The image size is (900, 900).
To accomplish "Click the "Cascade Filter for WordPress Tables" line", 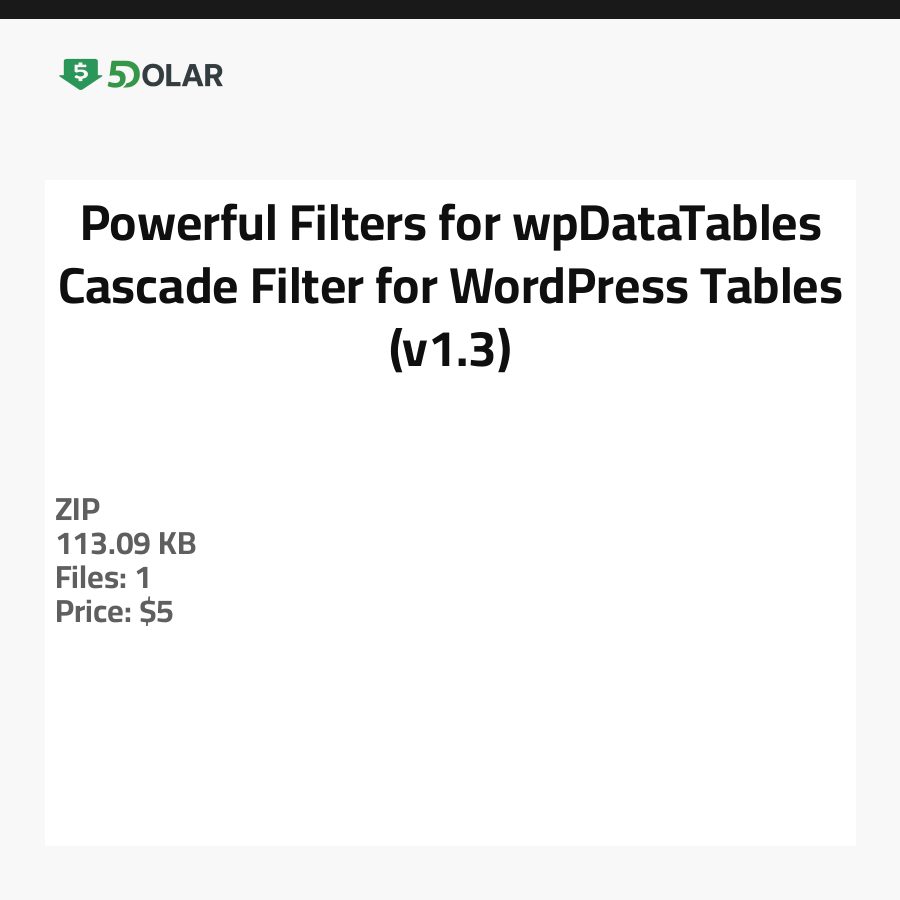I will pos(450,288).
